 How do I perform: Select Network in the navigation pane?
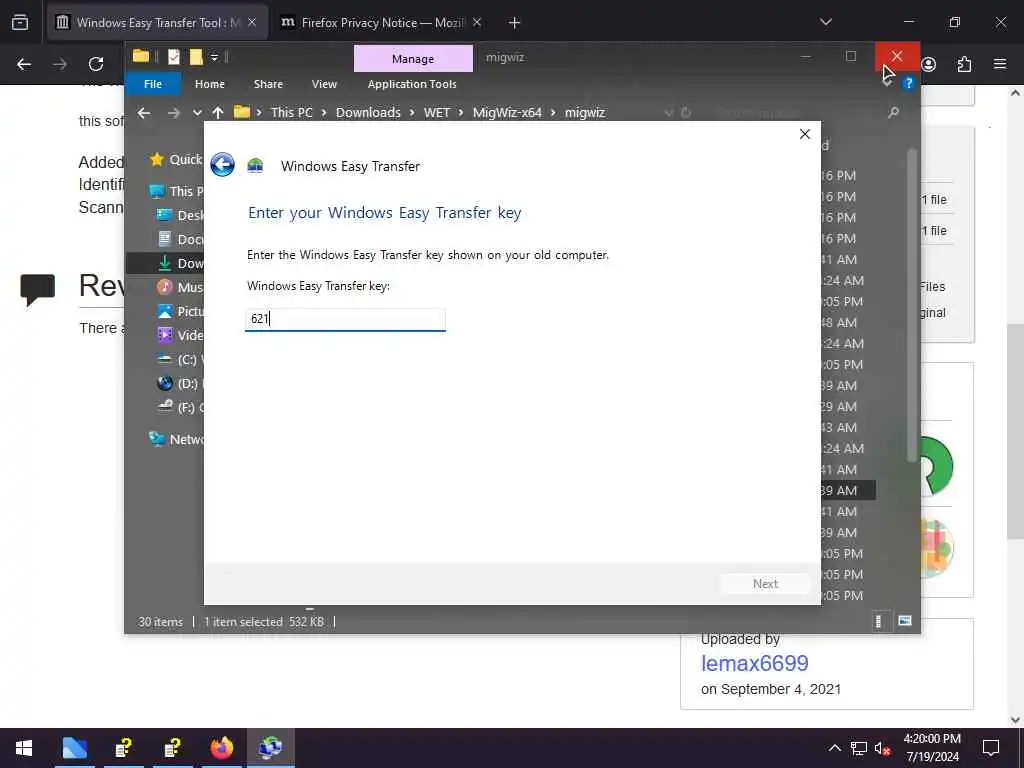click(x=176, y=440)
